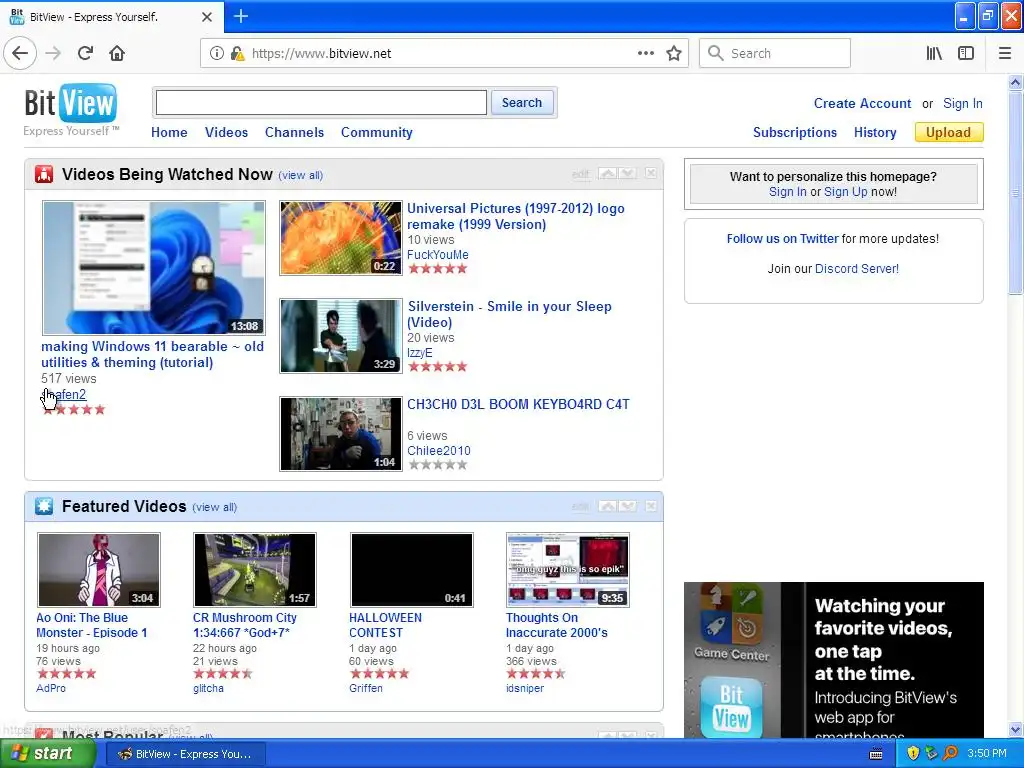This screenshot has width=1024, height=768.
Task: Open the Videos navigation tab
Action: pos(226,133)
